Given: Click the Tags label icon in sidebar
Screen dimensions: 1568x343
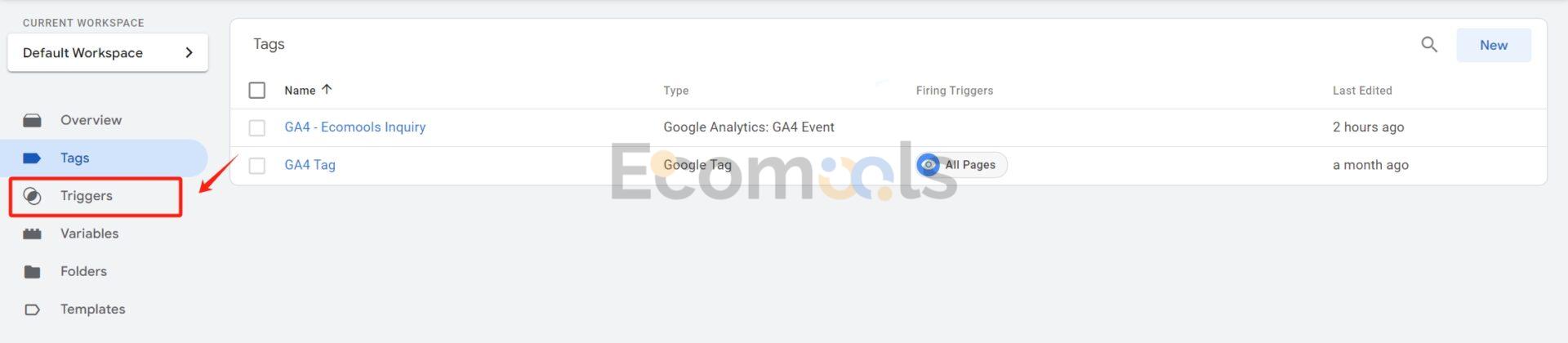Looking at the screenshot, I should tap(32, 158).
